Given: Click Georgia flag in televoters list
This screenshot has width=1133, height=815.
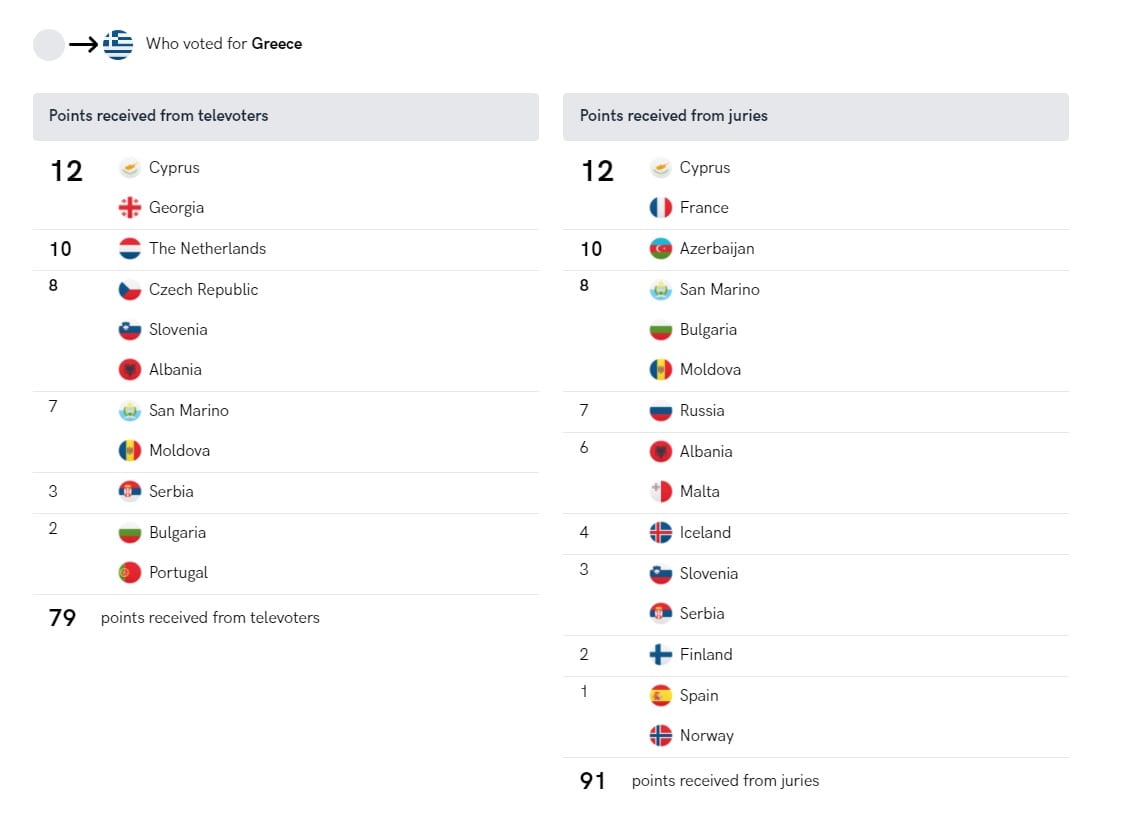Looking at the screenshot, I should click(x=130, y=208).
